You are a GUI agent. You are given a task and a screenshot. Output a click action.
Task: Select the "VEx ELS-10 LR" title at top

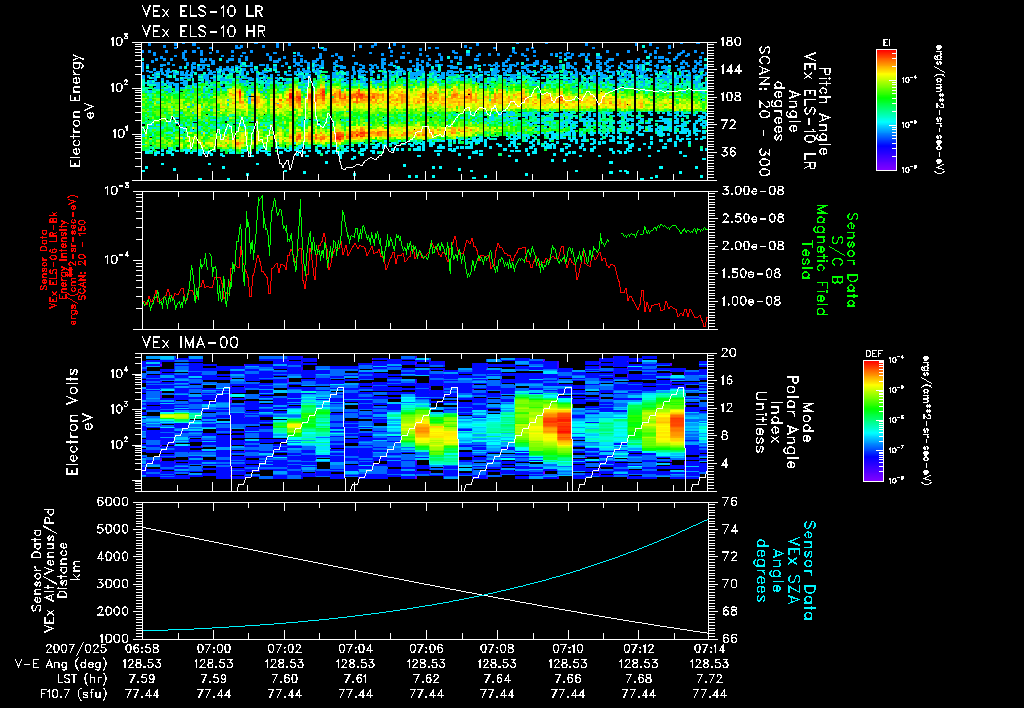click(x=202, y=12)
